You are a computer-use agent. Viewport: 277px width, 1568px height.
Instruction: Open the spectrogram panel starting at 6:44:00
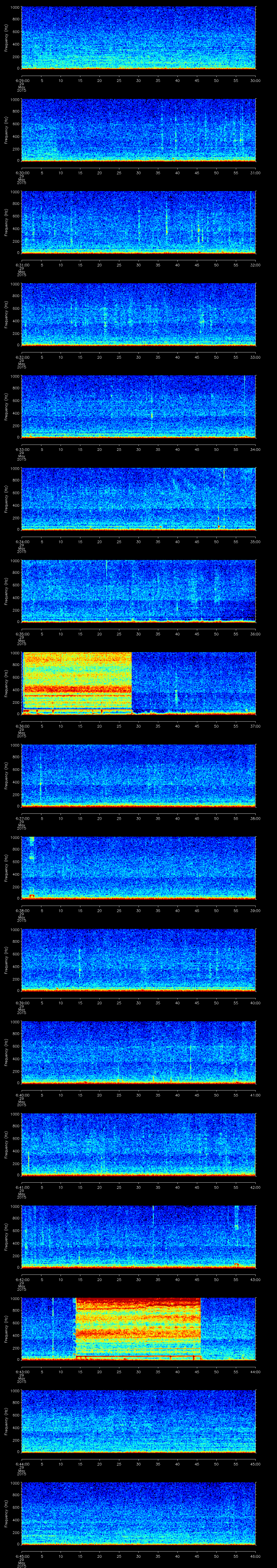coord(139,1421)
